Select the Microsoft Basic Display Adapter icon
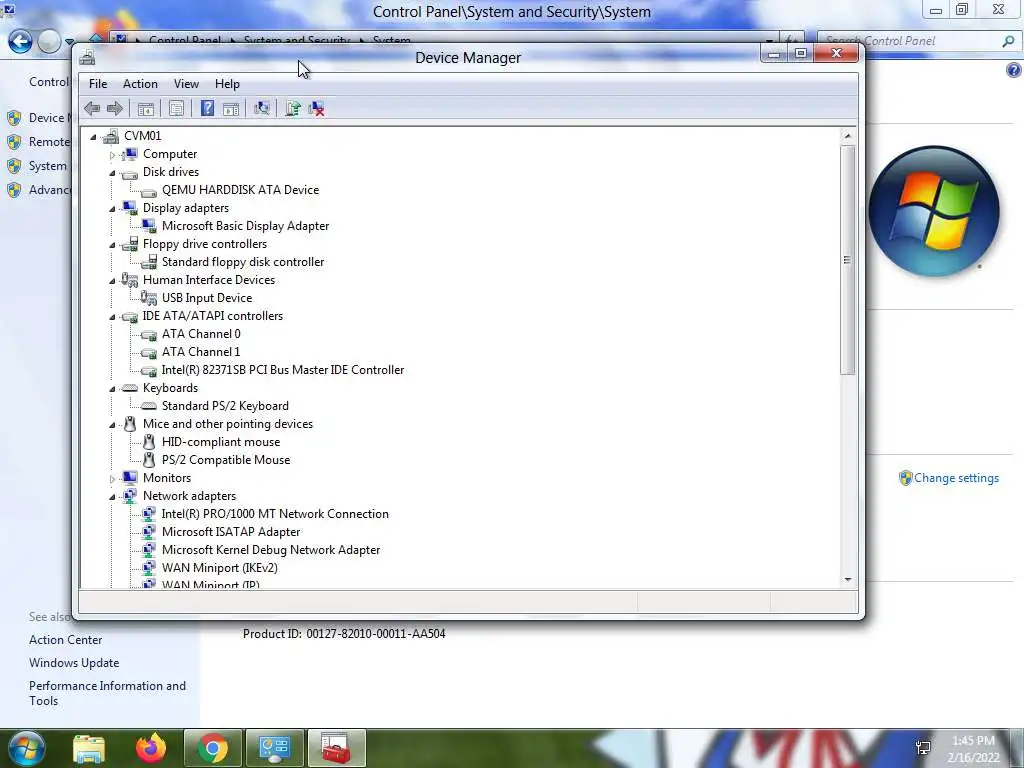1024x768 pixels. pyautogui.click(x=149, y=226)
